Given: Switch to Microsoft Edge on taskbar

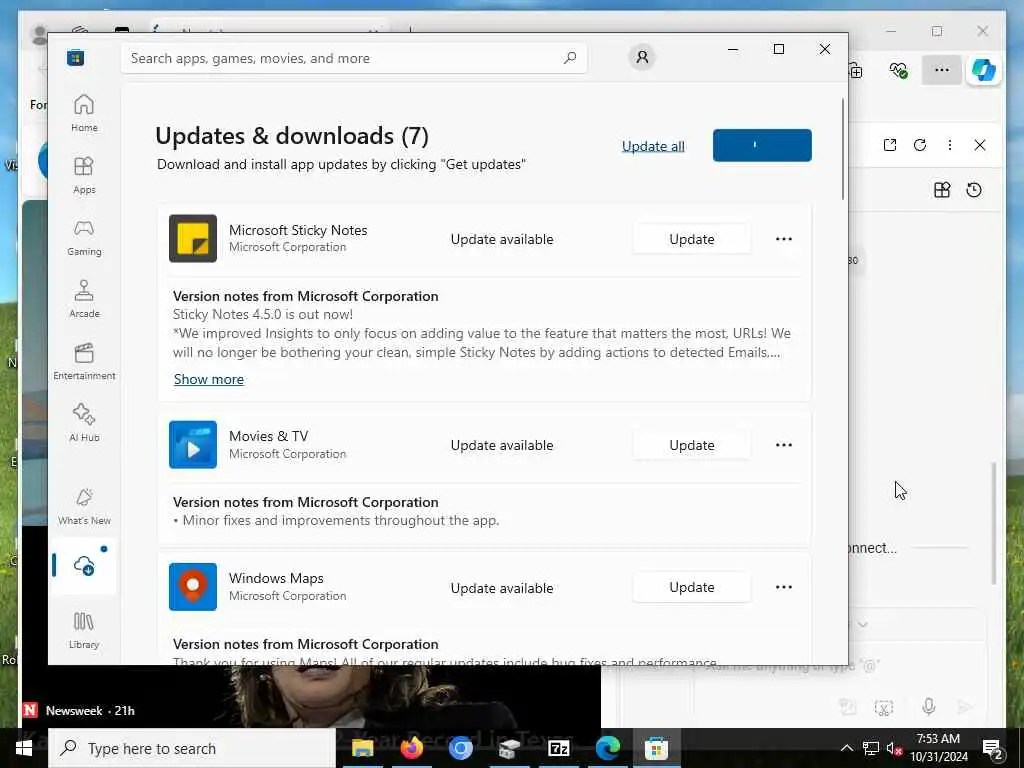Looking at the screenshot, I should click(607, 748).
